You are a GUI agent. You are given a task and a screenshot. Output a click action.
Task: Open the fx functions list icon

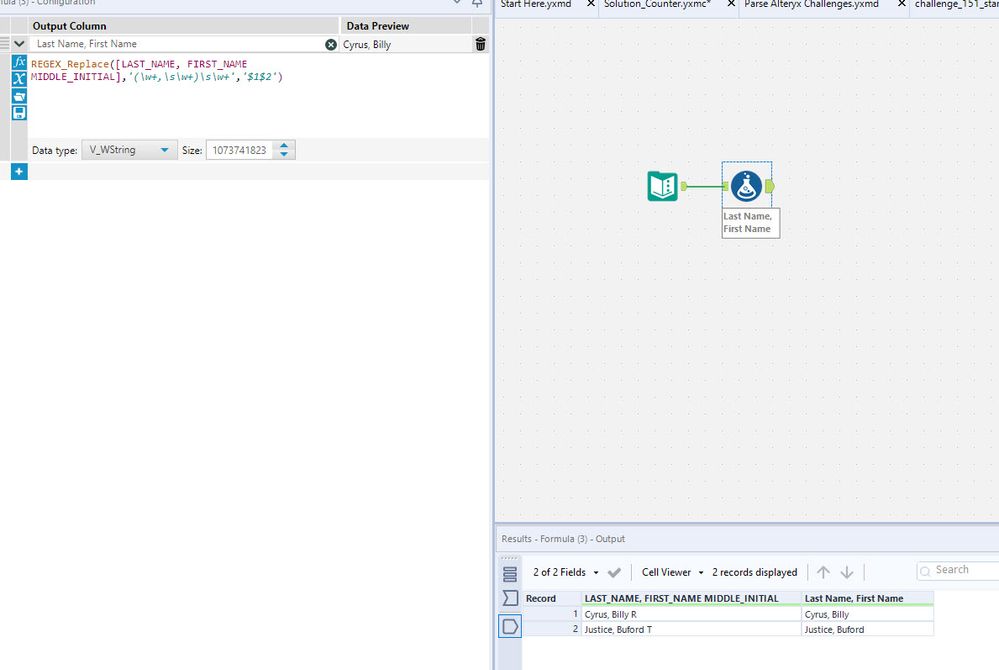coord(19,62)
